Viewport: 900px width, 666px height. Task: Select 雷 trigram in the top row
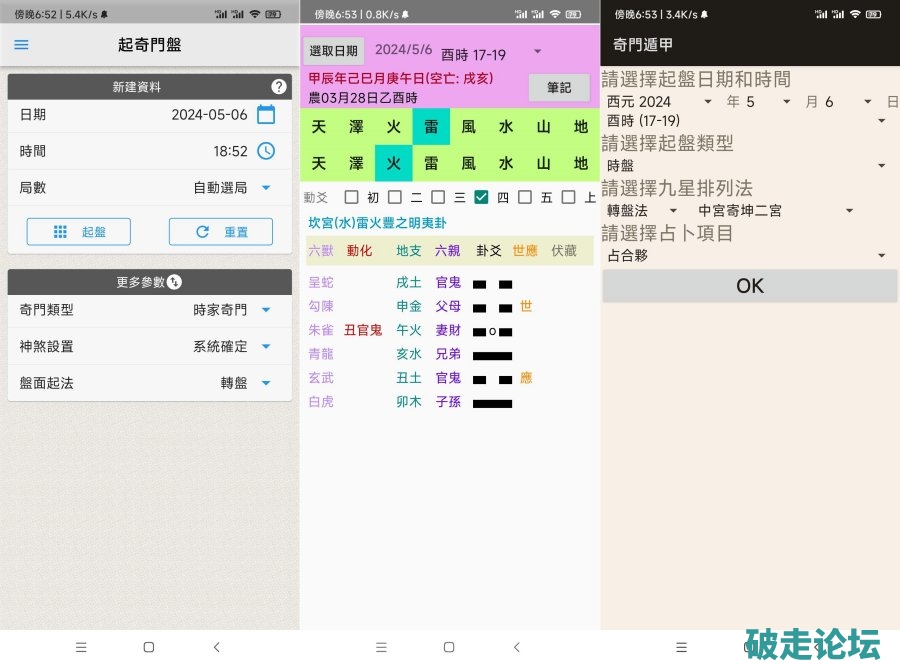click(431, 127)
